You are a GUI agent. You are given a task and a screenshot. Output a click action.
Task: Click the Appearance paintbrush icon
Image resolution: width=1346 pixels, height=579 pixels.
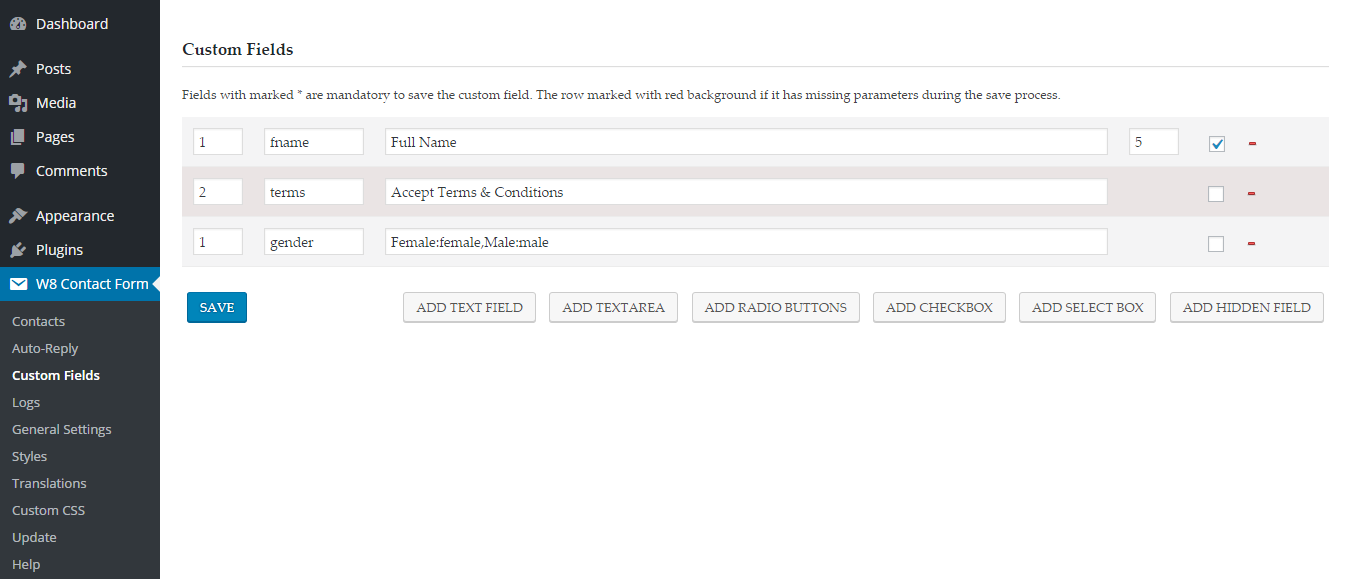[x=18, y=216]
